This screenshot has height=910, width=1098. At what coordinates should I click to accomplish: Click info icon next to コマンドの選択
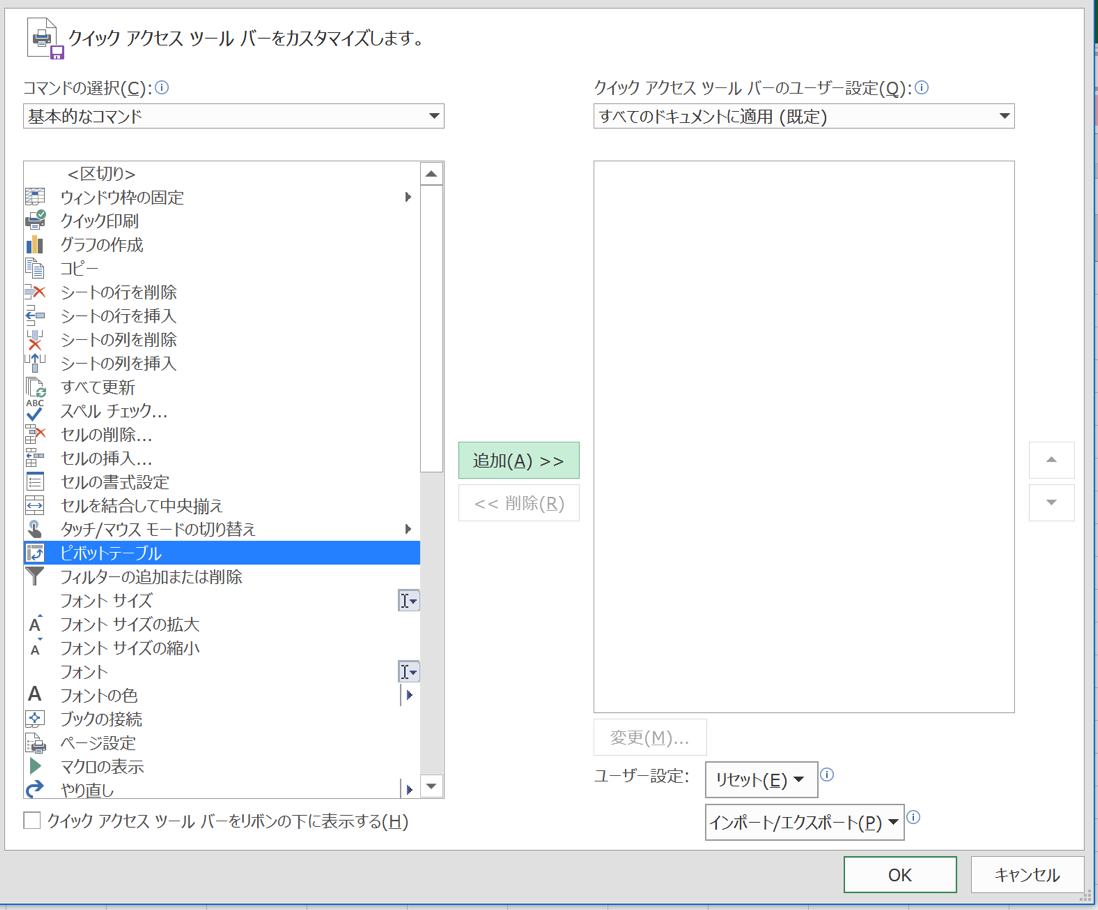(x=162, y=88)
